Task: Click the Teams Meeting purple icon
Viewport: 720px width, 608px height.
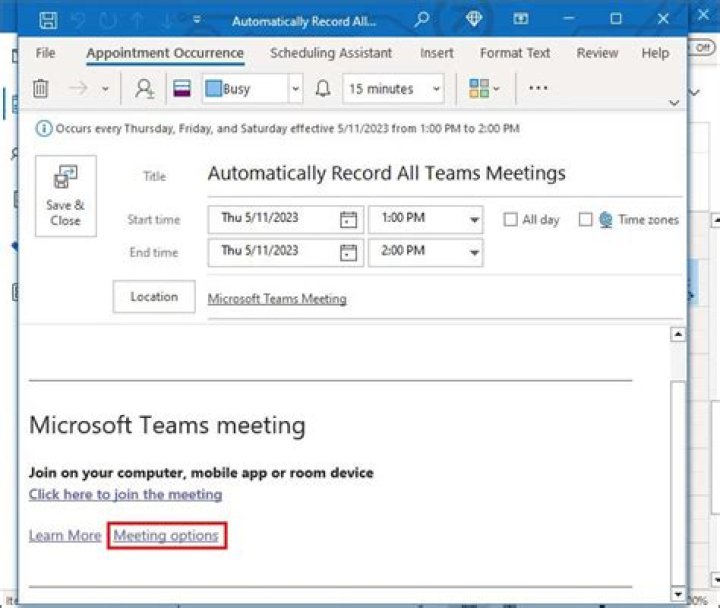Action: point(182,88)
